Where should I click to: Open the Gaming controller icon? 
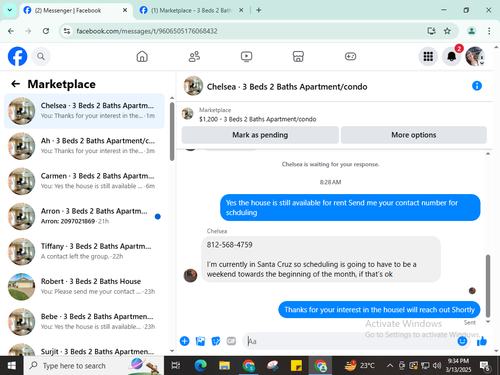350,56
